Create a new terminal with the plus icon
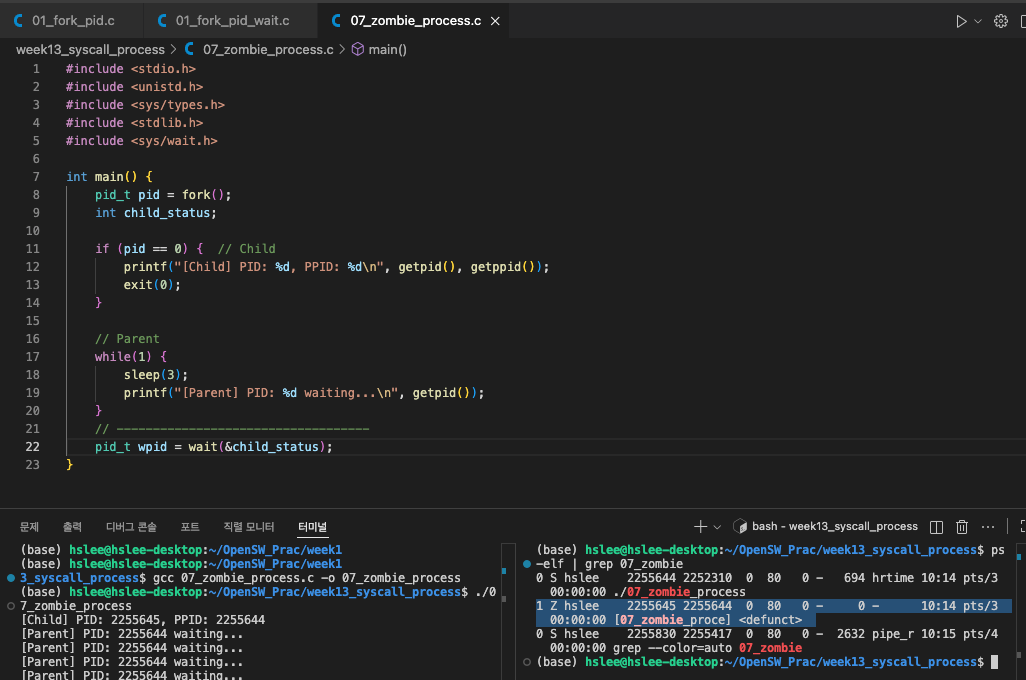 coord(700,527)
